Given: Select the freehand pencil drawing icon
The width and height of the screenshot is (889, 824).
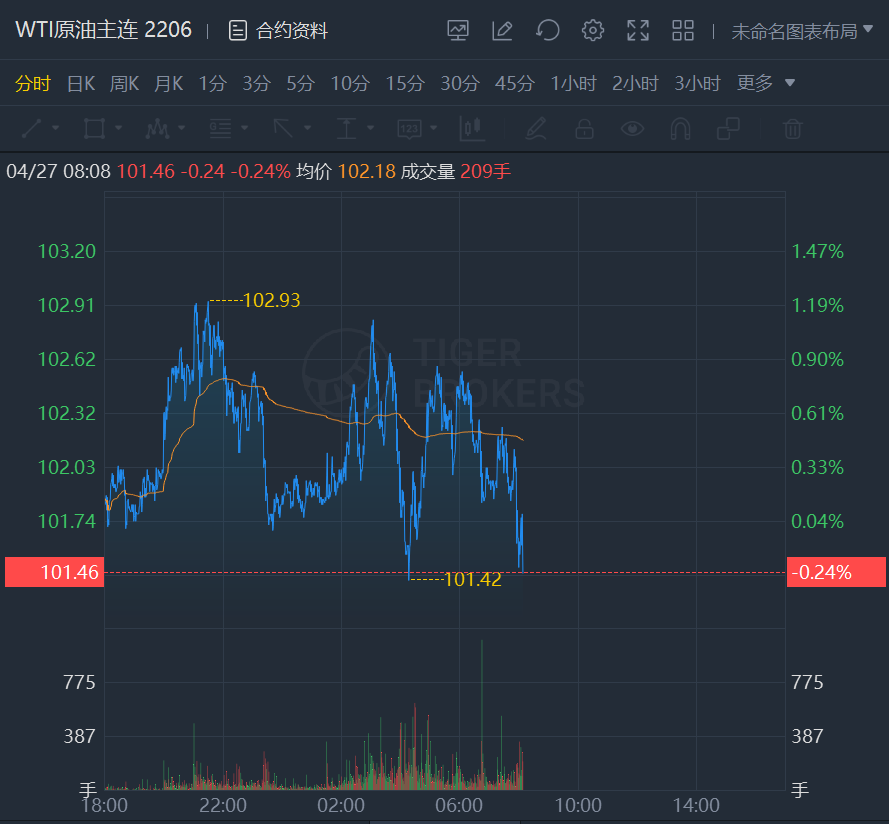Looking at the screenshot, I should (536, 129).
